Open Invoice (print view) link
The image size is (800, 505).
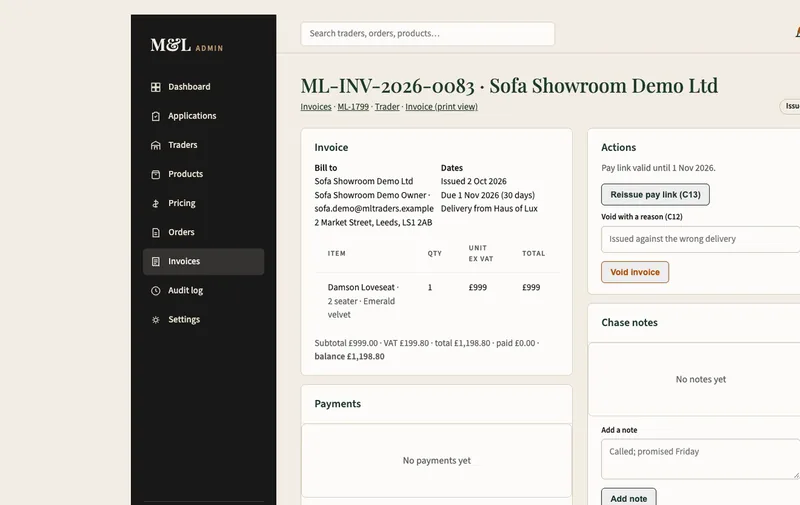coord(441,107)
